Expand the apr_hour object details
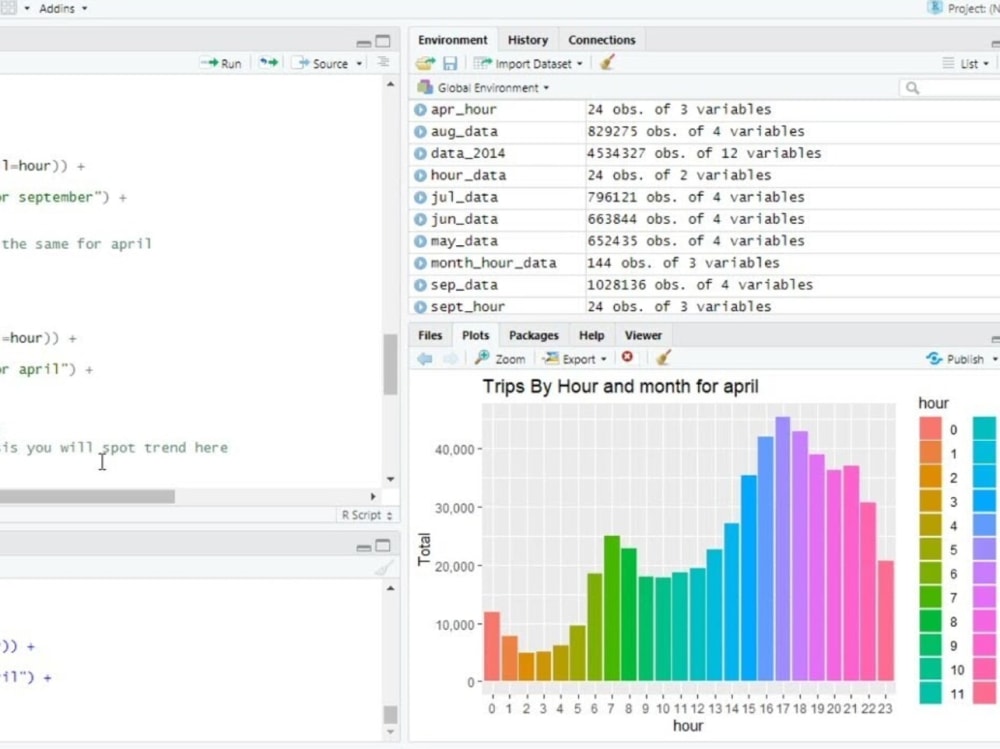 (x=419, y=109)
